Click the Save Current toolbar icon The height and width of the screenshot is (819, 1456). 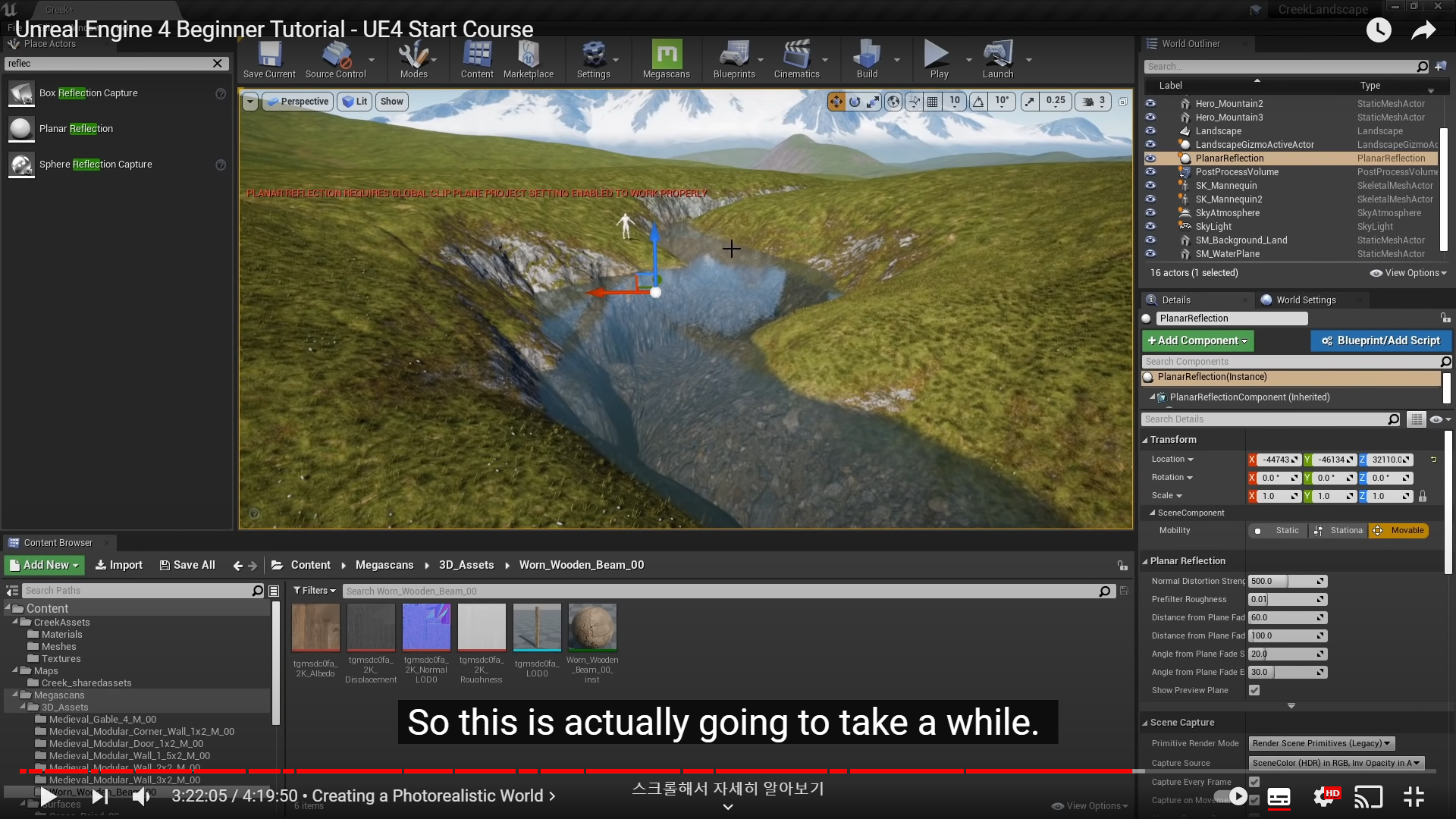269,56
